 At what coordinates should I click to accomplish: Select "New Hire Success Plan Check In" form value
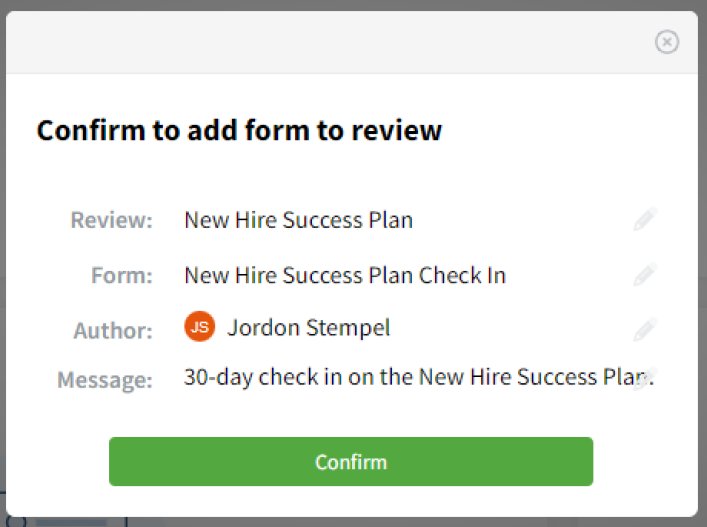point(345,275)
